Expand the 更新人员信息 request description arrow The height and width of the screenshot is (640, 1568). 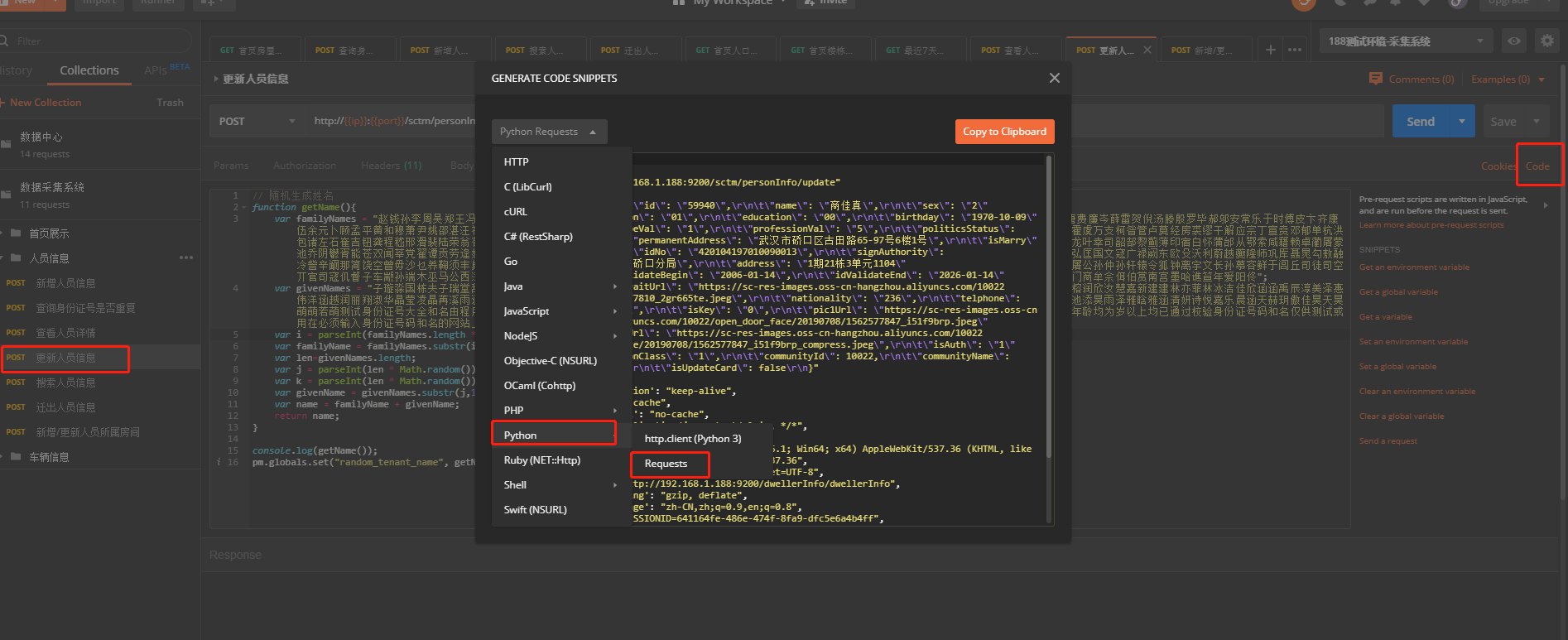click(x=217, y=79)
